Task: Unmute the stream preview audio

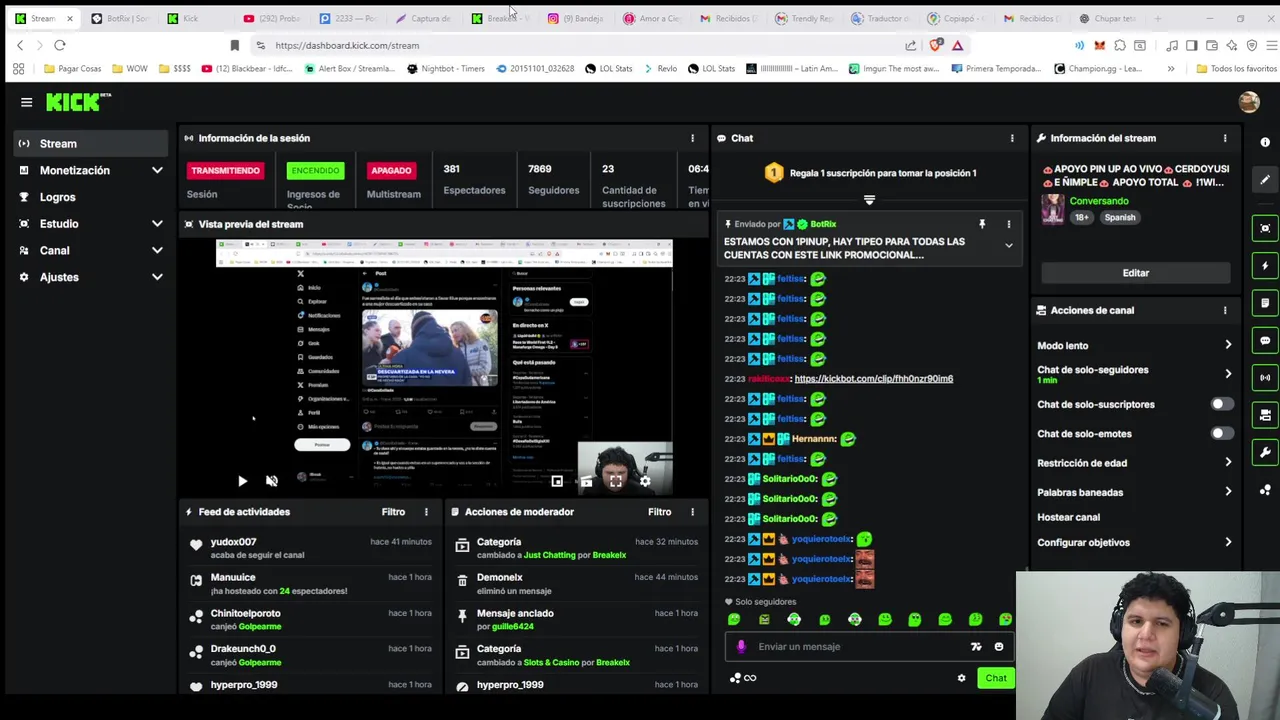Action: pos(272,481)
